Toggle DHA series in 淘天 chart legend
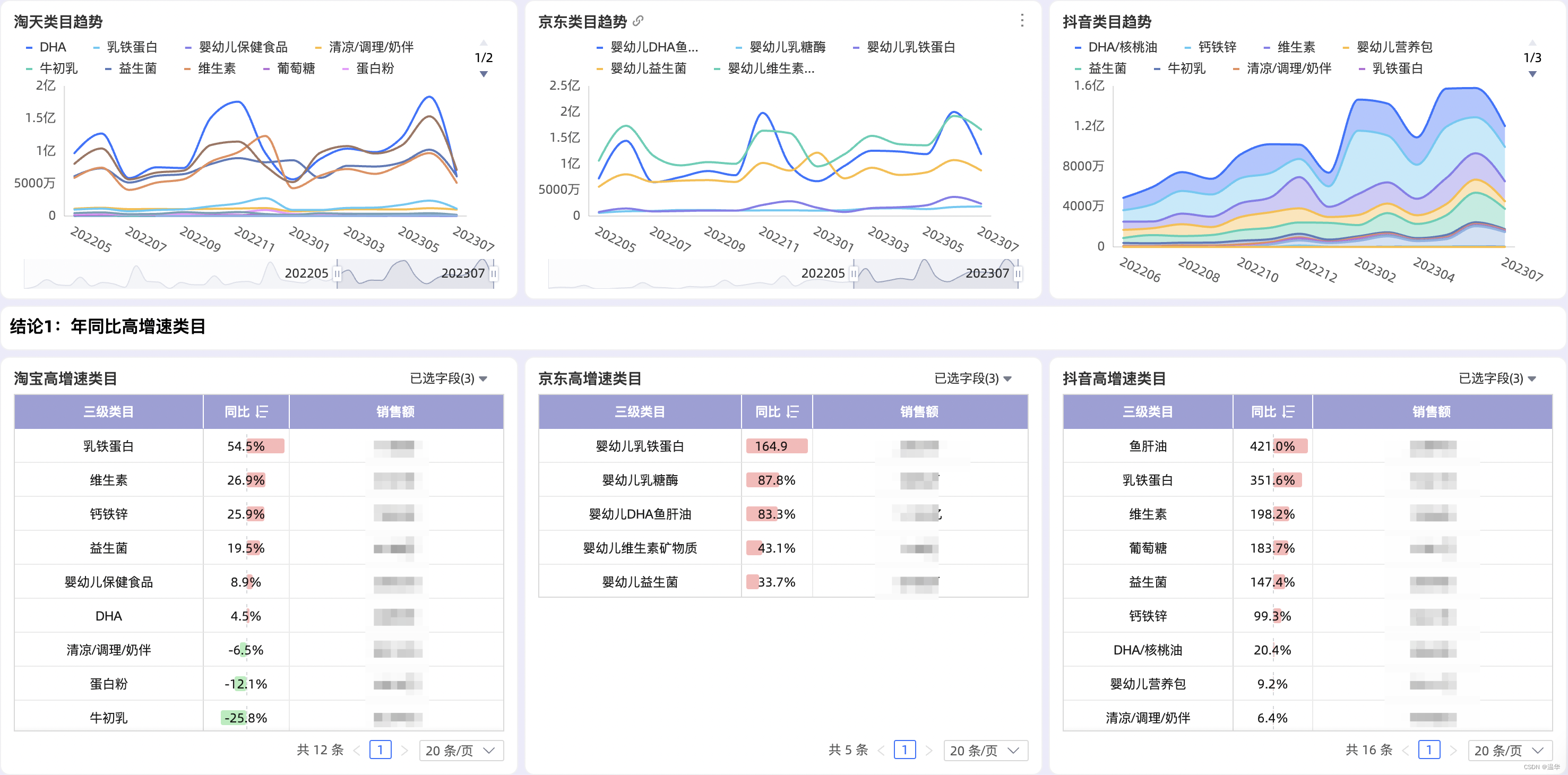 tap(46, 47)
